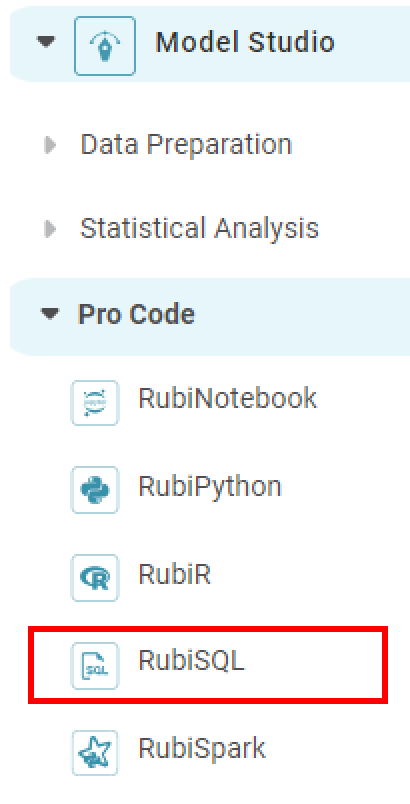
Task: Collapse the Pro Code arrow
Action: click(x=50, y=314)
